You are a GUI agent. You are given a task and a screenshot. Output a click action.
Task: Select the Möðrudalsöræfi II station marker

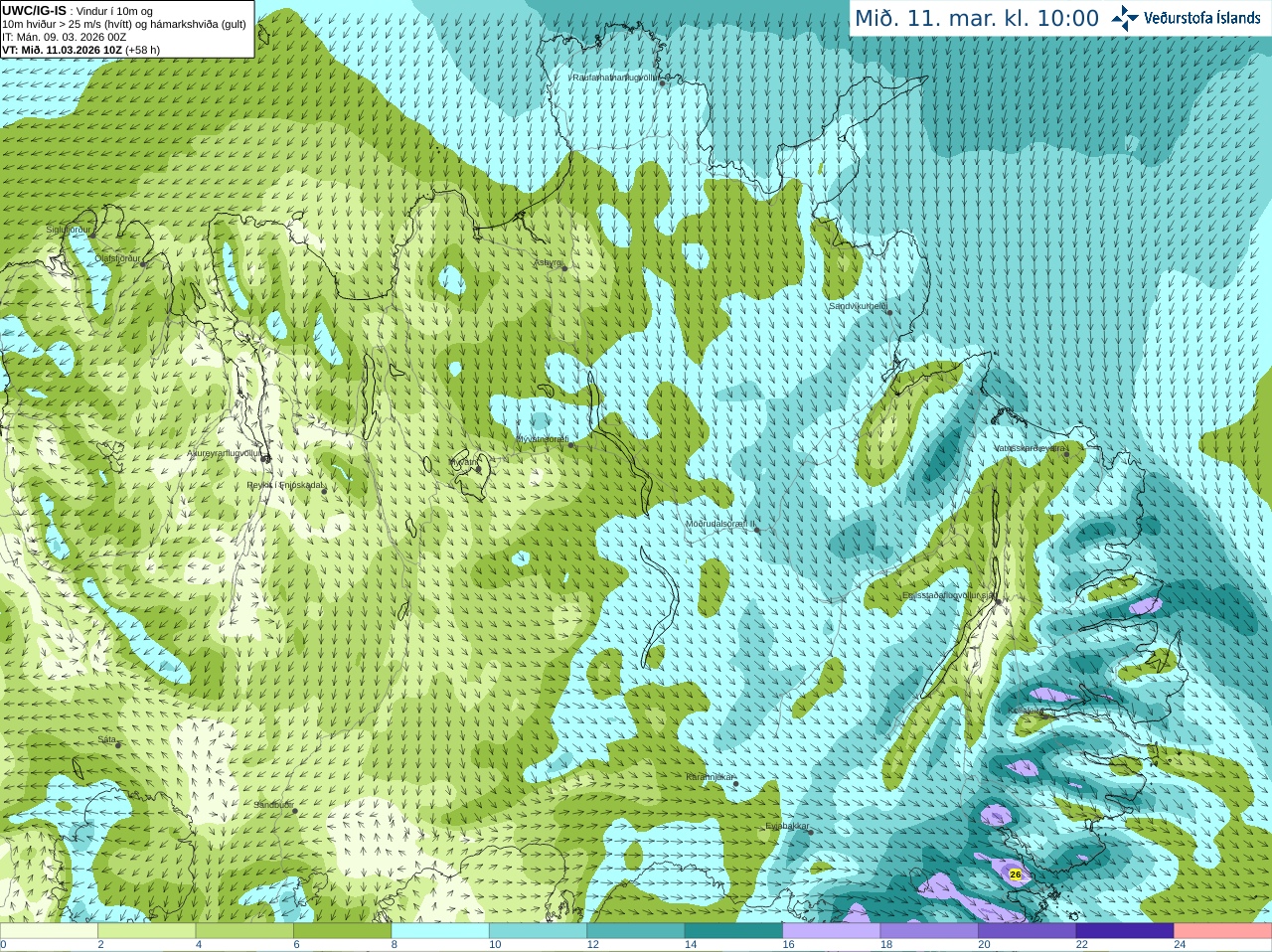click(757, 530)
